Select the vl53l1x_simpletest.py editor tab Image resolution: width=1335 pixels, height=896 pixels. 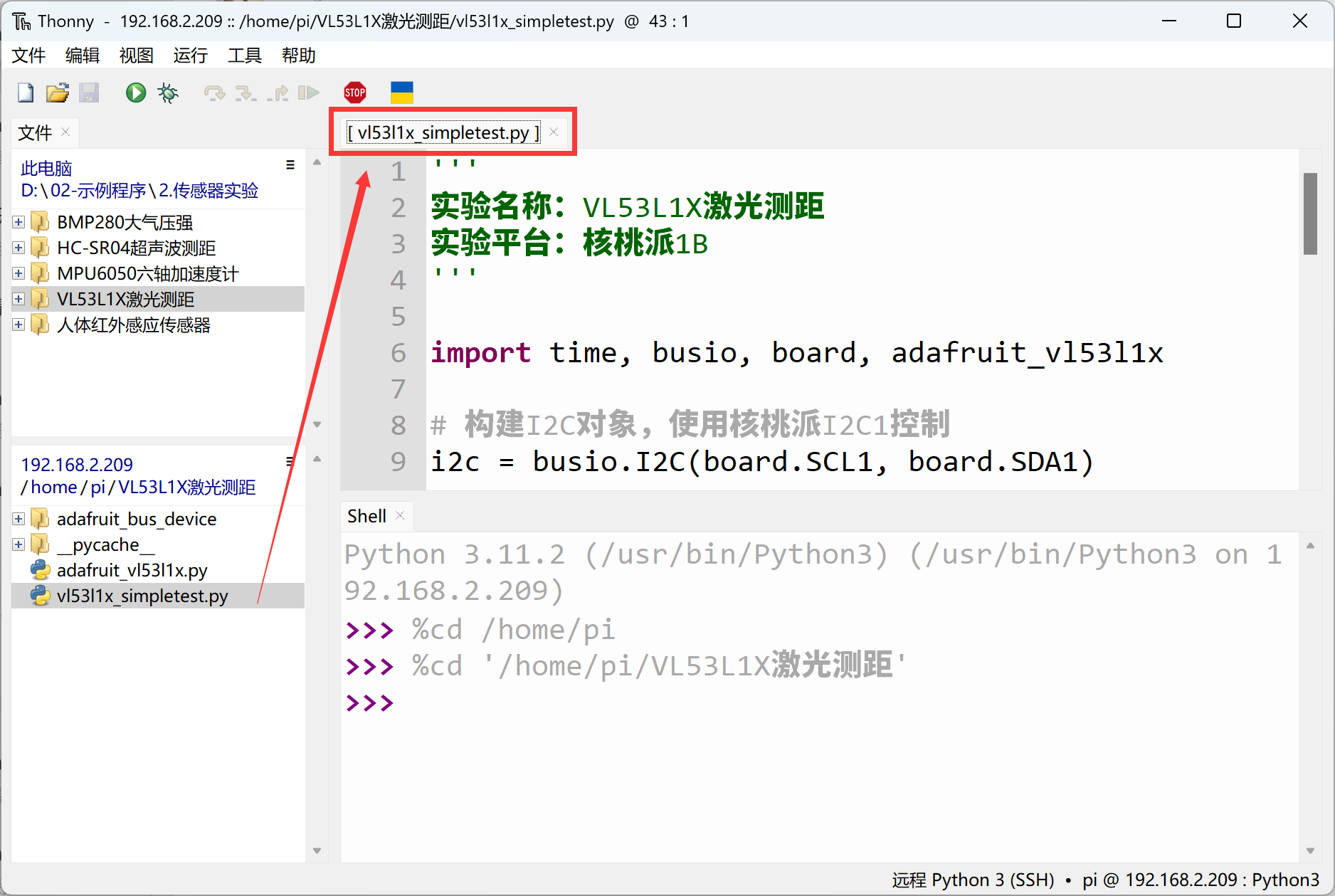coord(443,133)
